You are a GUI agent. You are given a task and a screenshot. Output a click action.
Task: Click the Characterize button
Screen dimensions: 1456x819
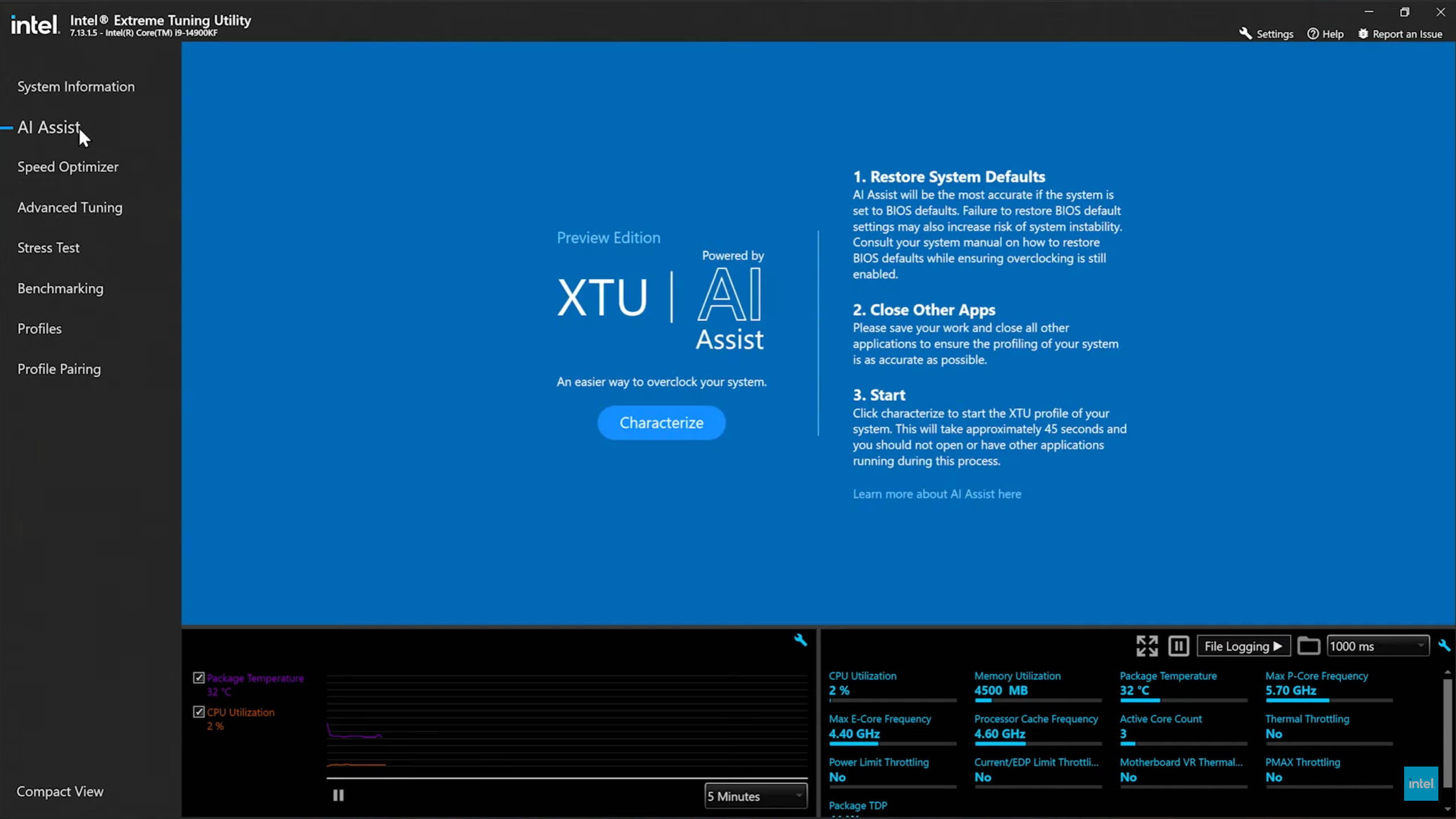[x=662, y=423]
